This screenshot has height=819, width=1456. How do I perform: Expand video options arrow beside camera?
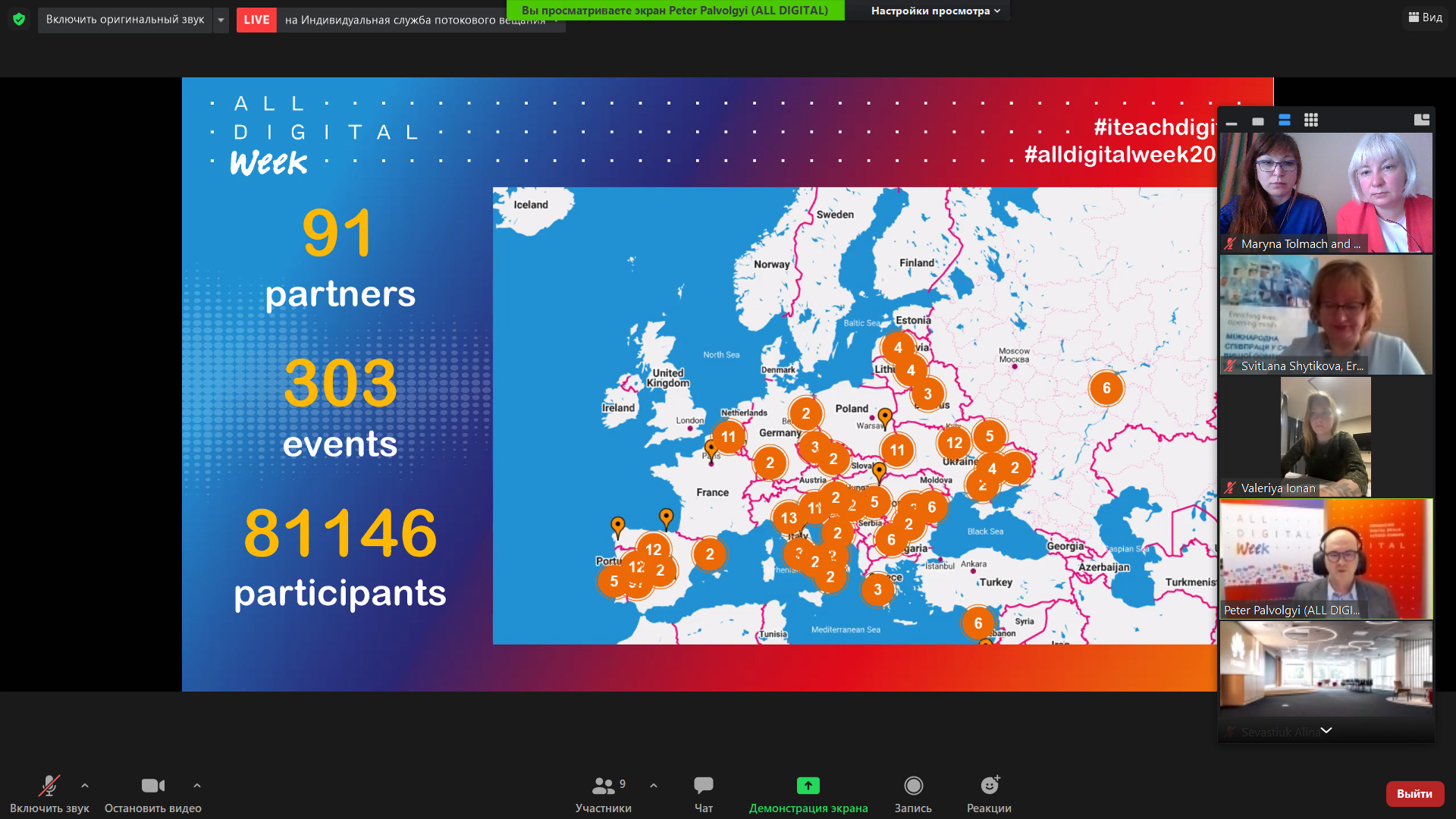[x=197, y=786]
